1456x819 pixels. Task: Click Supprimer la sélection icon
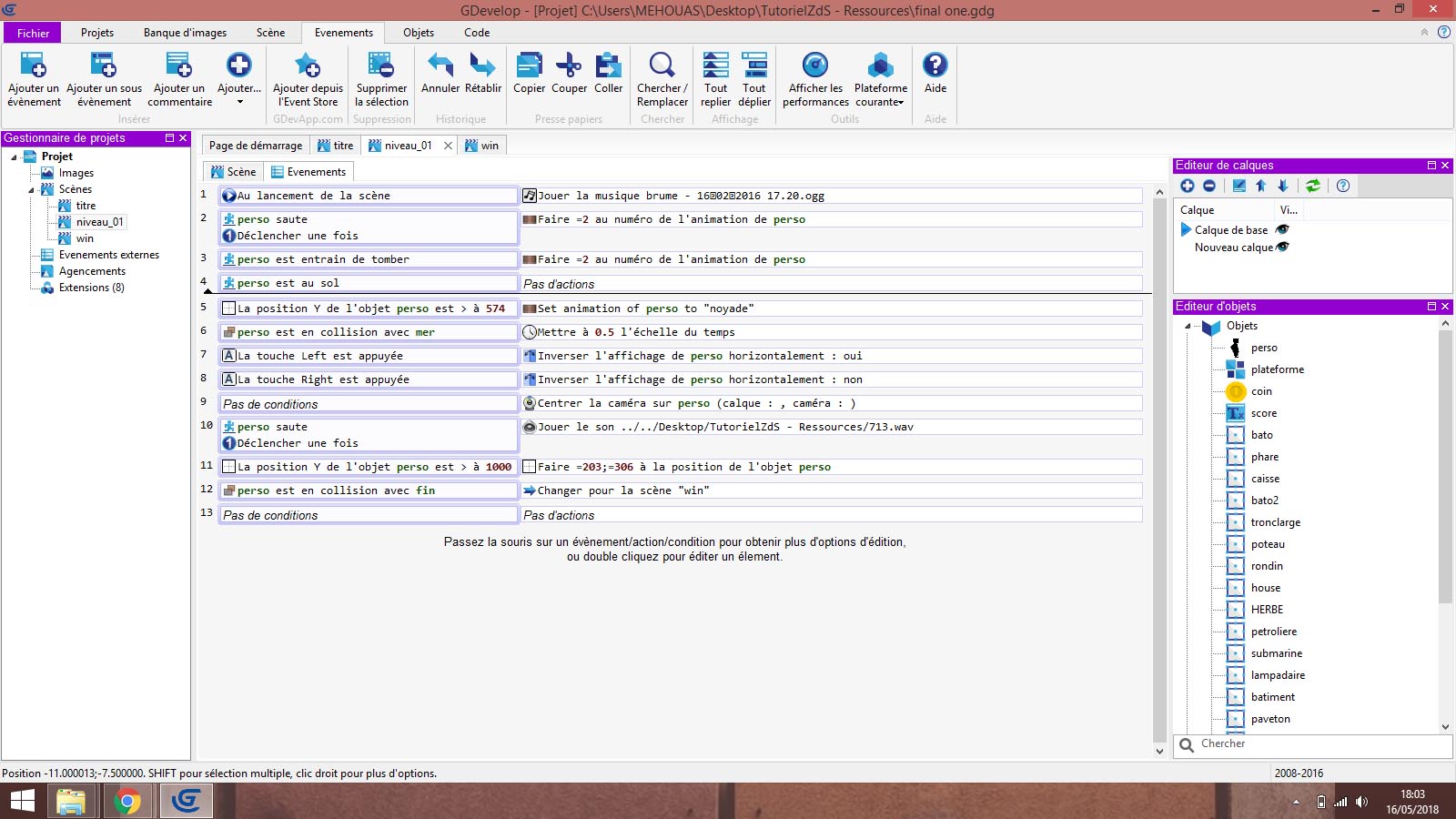[381, 66]
